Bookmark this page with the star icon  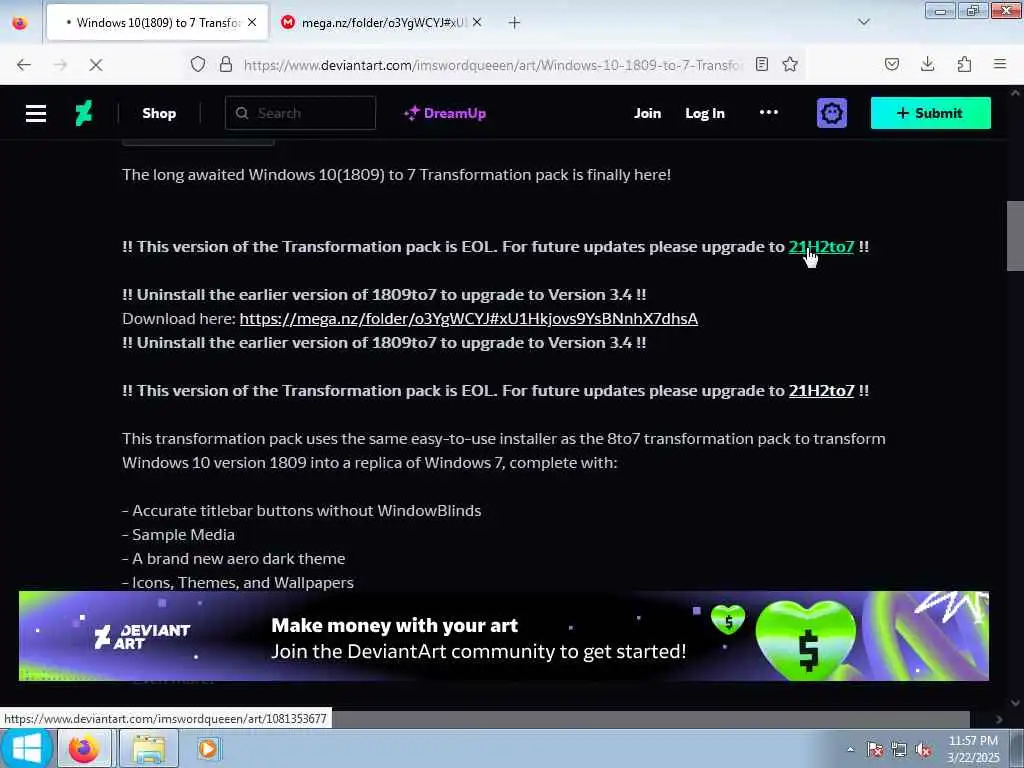click(790, 64)
